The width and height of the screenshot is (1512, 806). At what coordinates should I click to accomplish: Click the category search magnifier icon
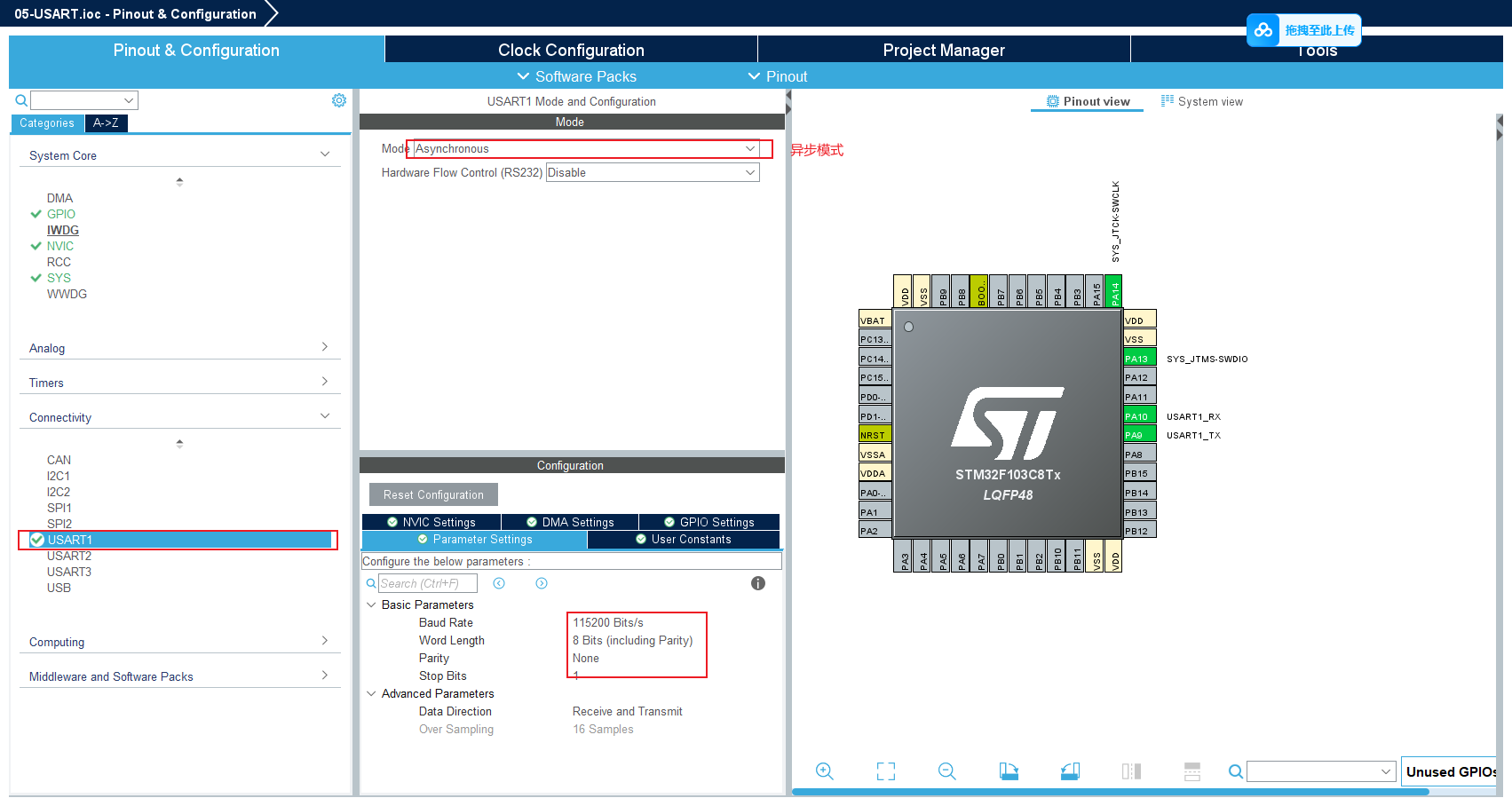point(21,100)
